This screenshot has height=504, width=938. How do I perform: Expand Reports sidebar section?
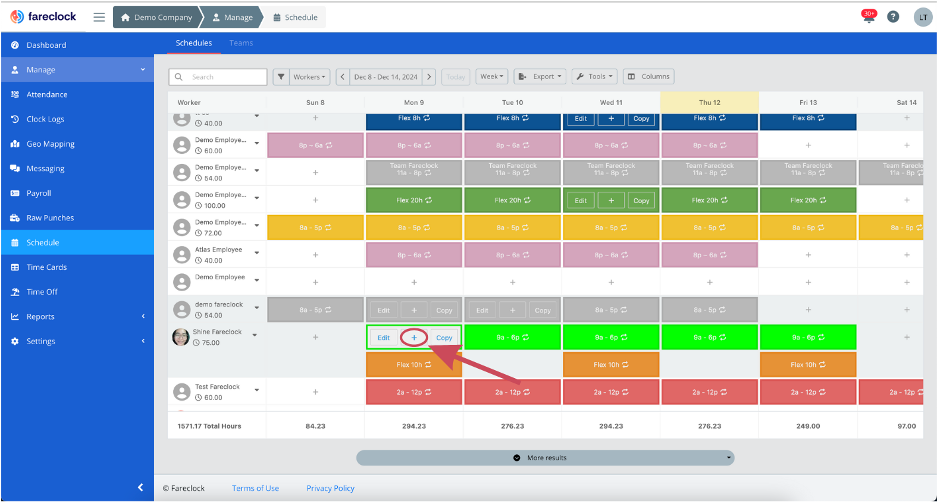[77, 316]
